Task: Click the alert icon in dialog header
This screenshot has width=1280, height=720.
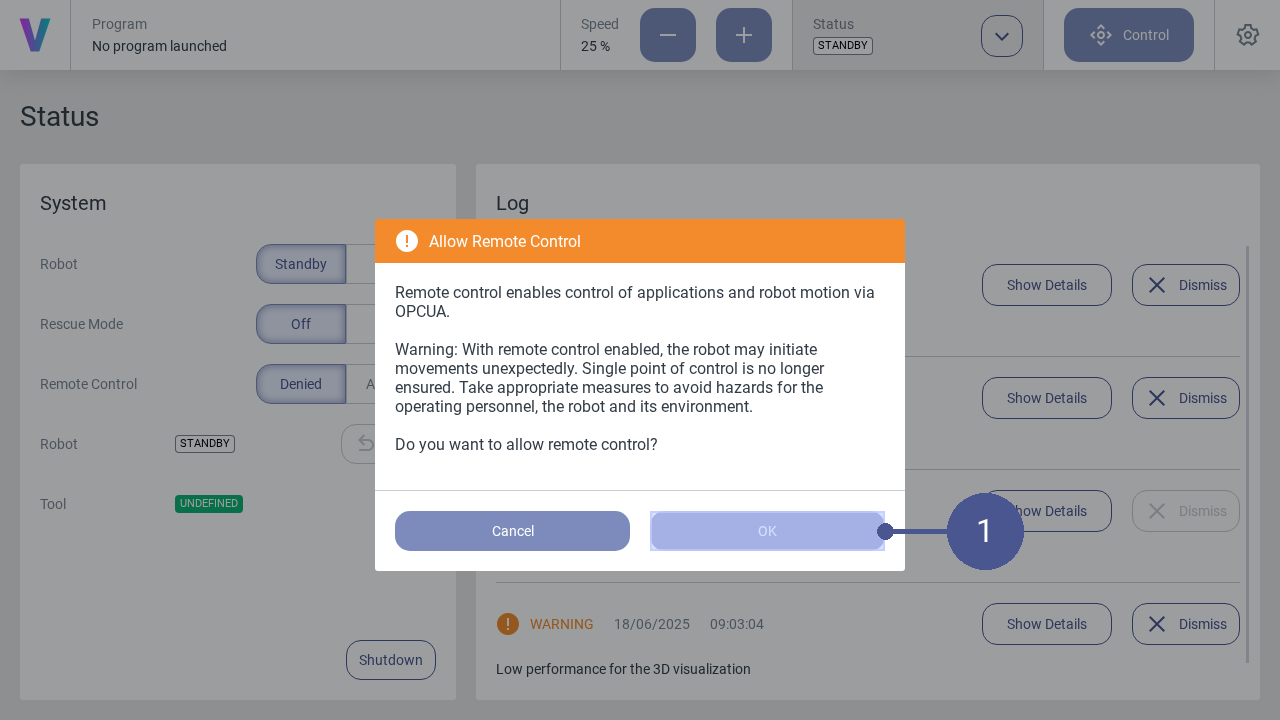Action: pos(407,241)
